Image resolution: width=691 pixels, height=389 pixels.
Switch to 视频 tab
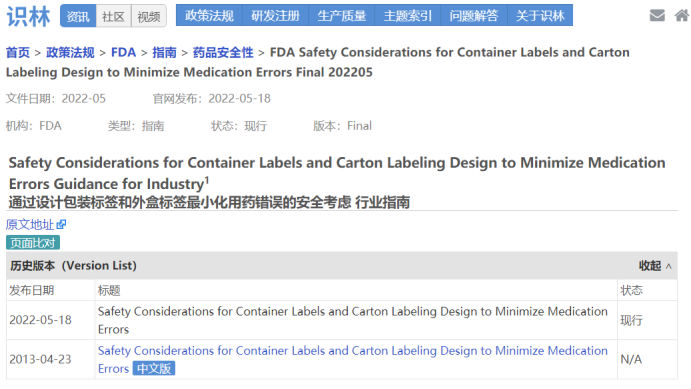149,16
